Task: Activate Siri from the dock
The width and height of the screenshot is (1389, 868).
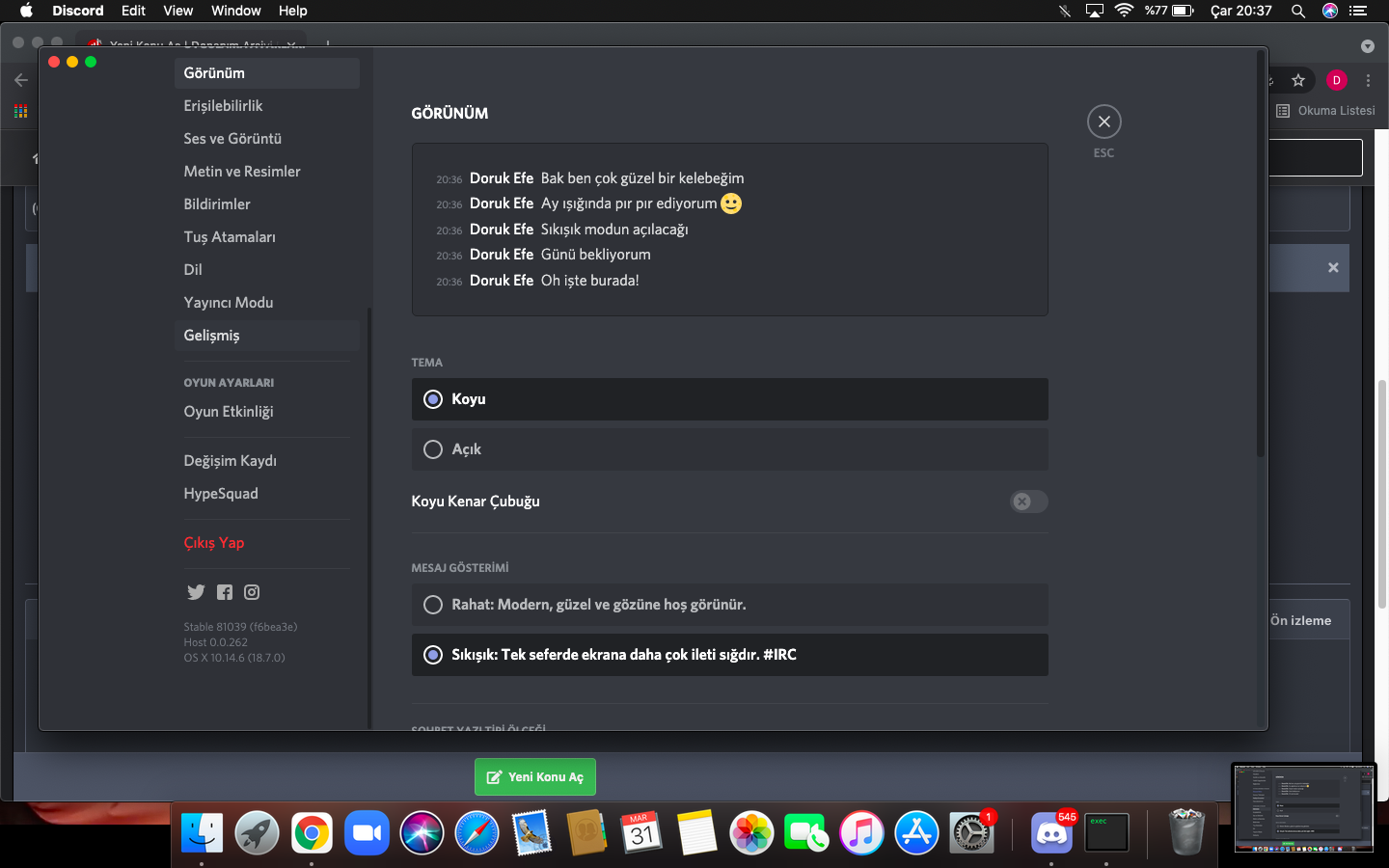Action: (422, 833)
